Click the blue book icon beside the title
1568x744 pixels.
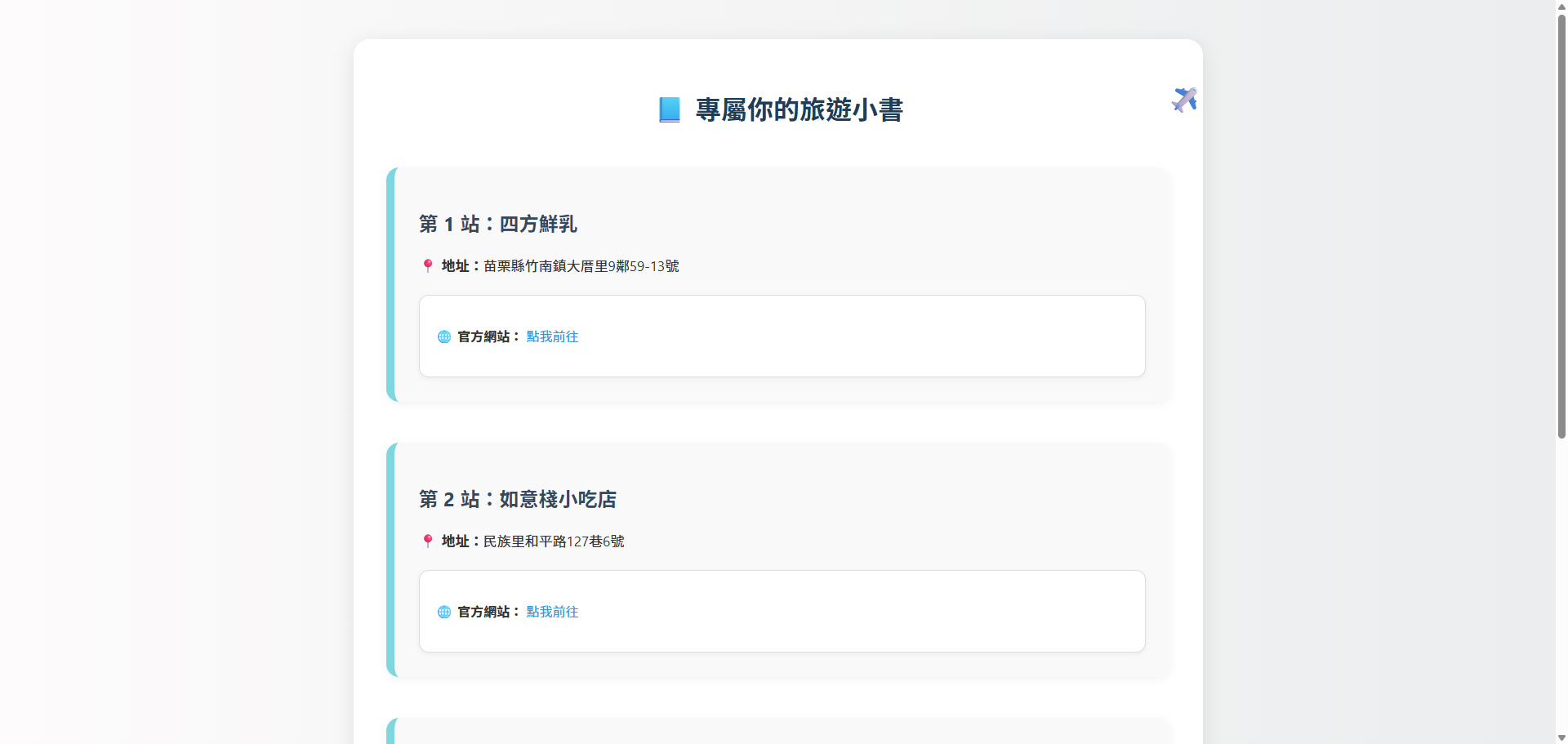(x=669, y=109)
